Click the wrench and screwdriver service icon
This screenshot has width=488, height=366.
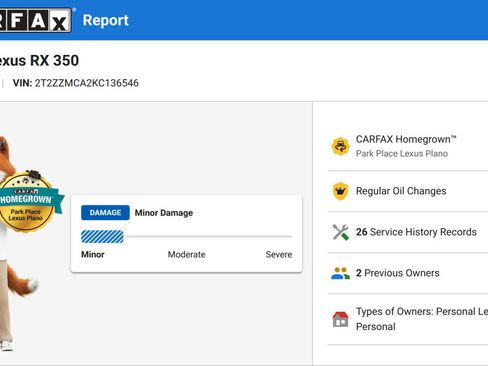(x=340, y=232)
